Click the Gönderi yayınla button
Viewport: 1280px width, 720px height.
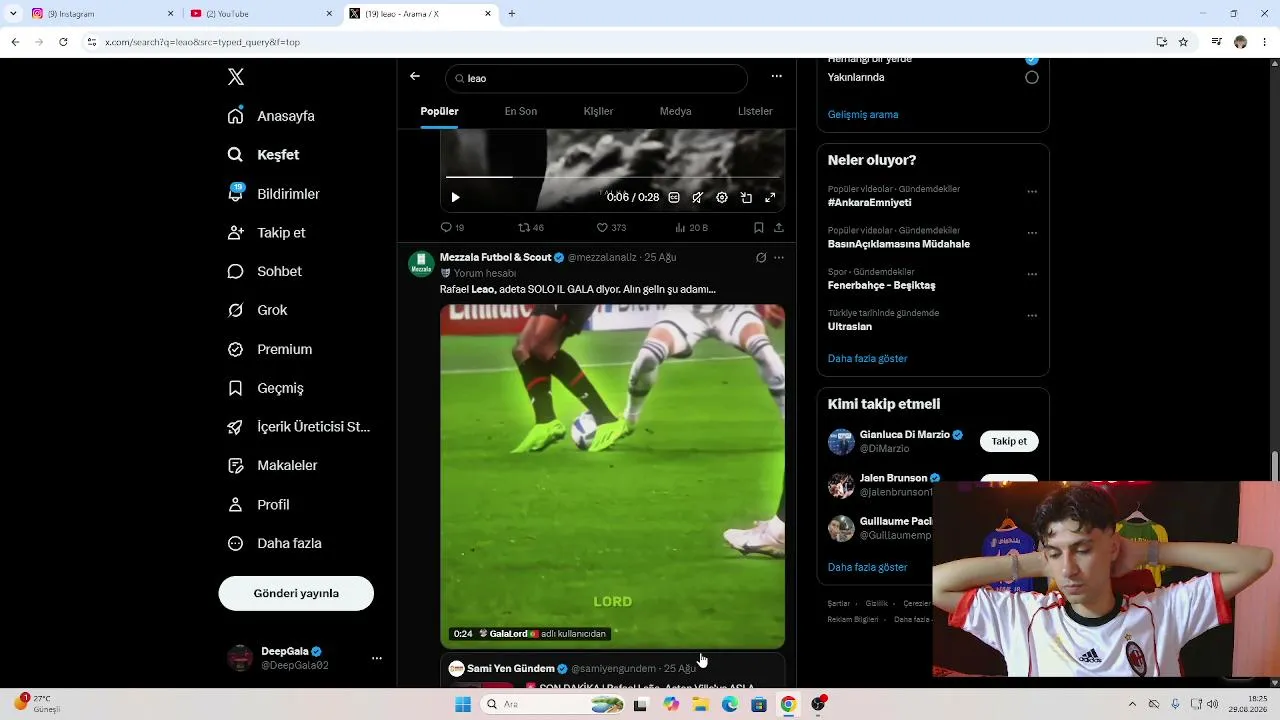click(x=296, y=593)
